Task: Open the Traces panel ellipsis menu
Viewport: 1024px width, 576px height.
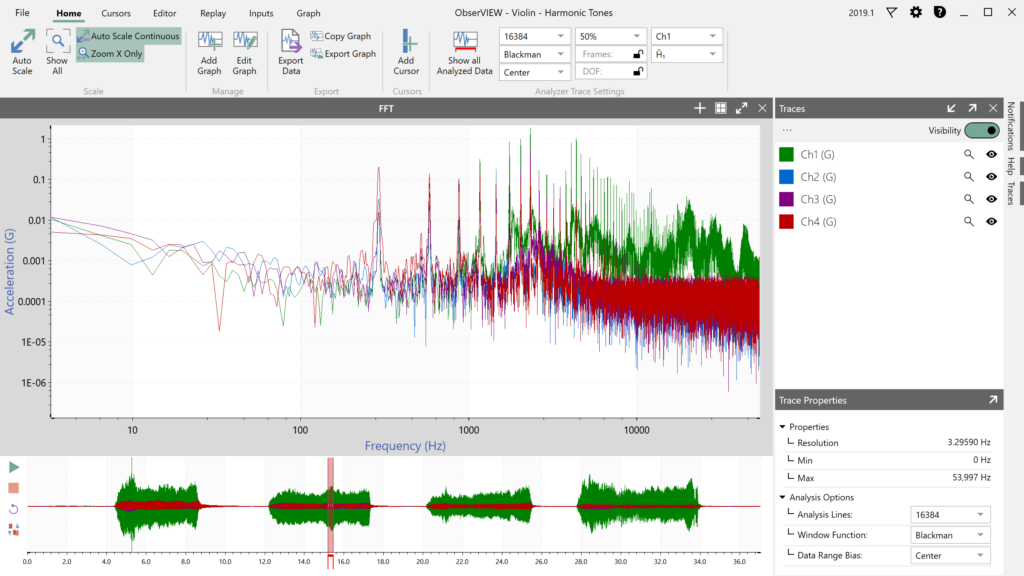Action: [x=787, y=130]
